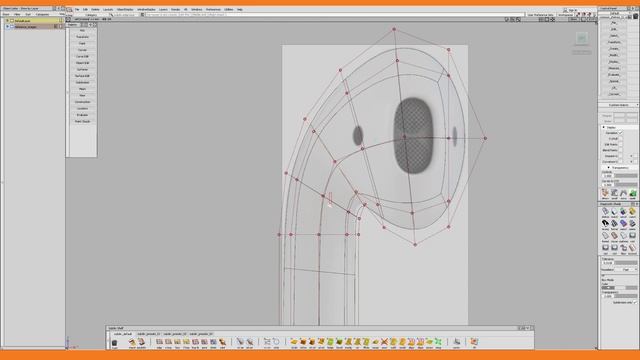Switch to the fourth shelf tab
The image size is (640, 360).
[x=201, y=334]
